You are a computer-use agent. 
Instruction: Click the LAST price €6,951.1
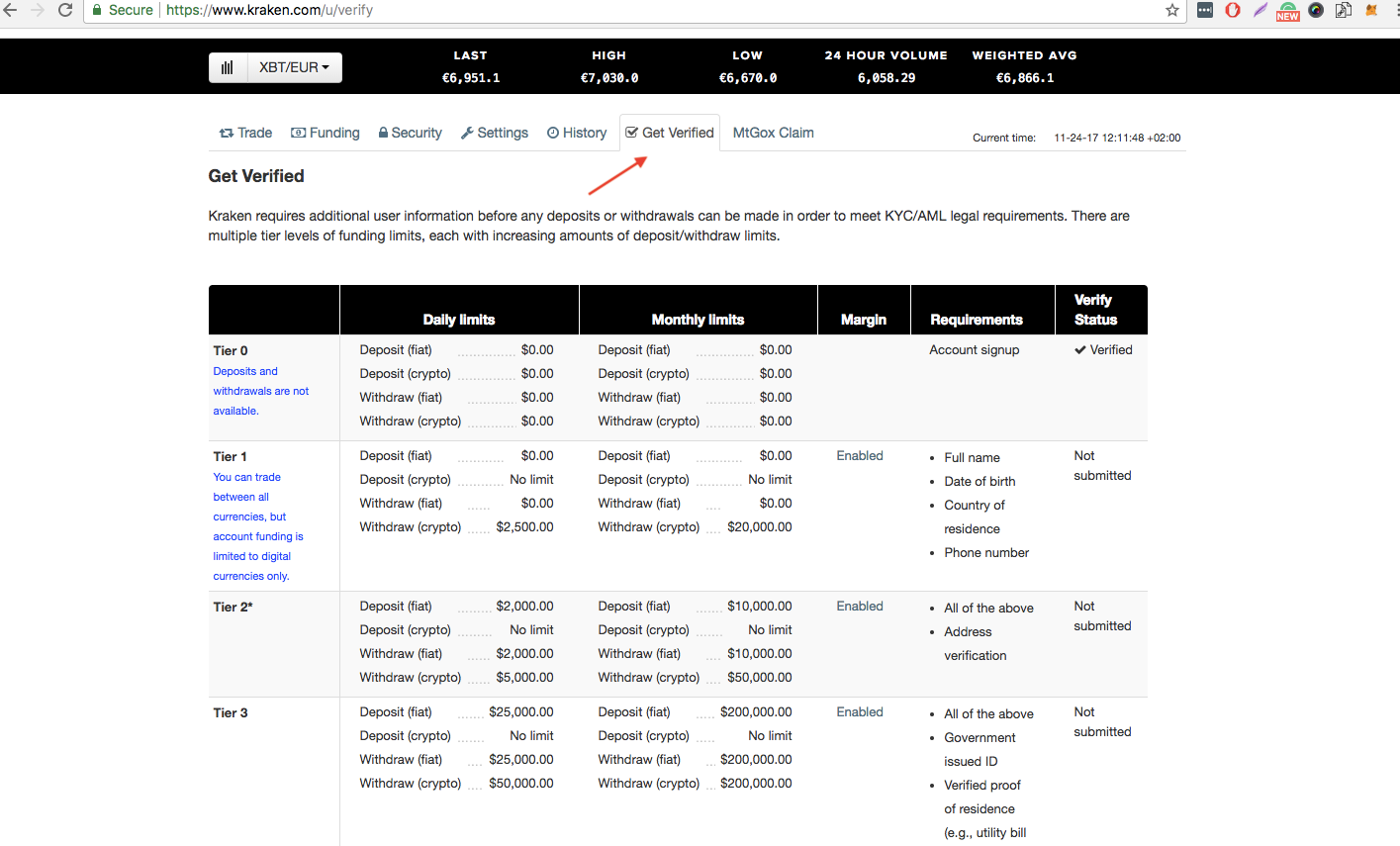(x=471, y=78)
